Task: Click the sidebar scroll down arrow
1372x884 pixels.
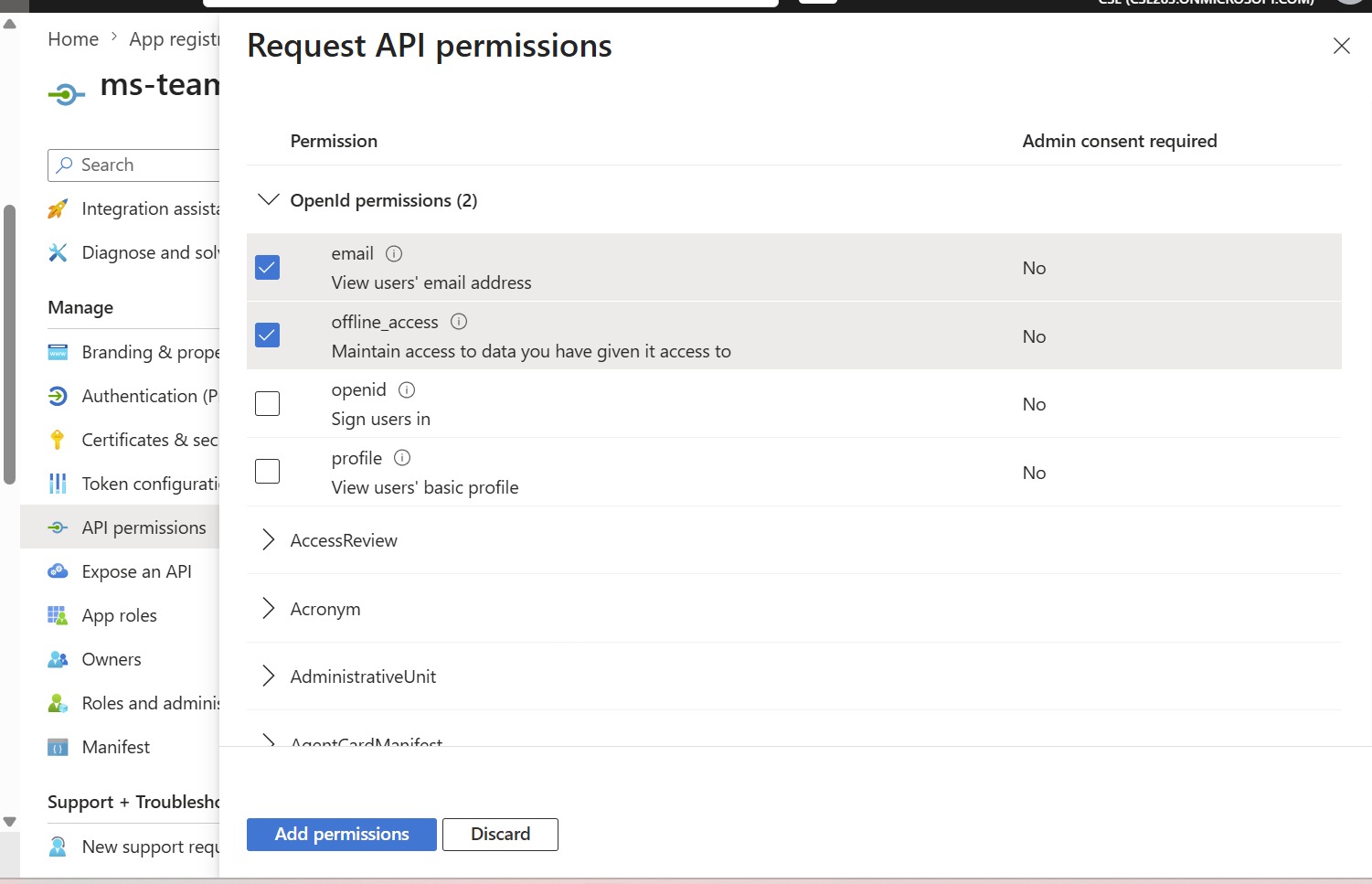Action: 9,822
